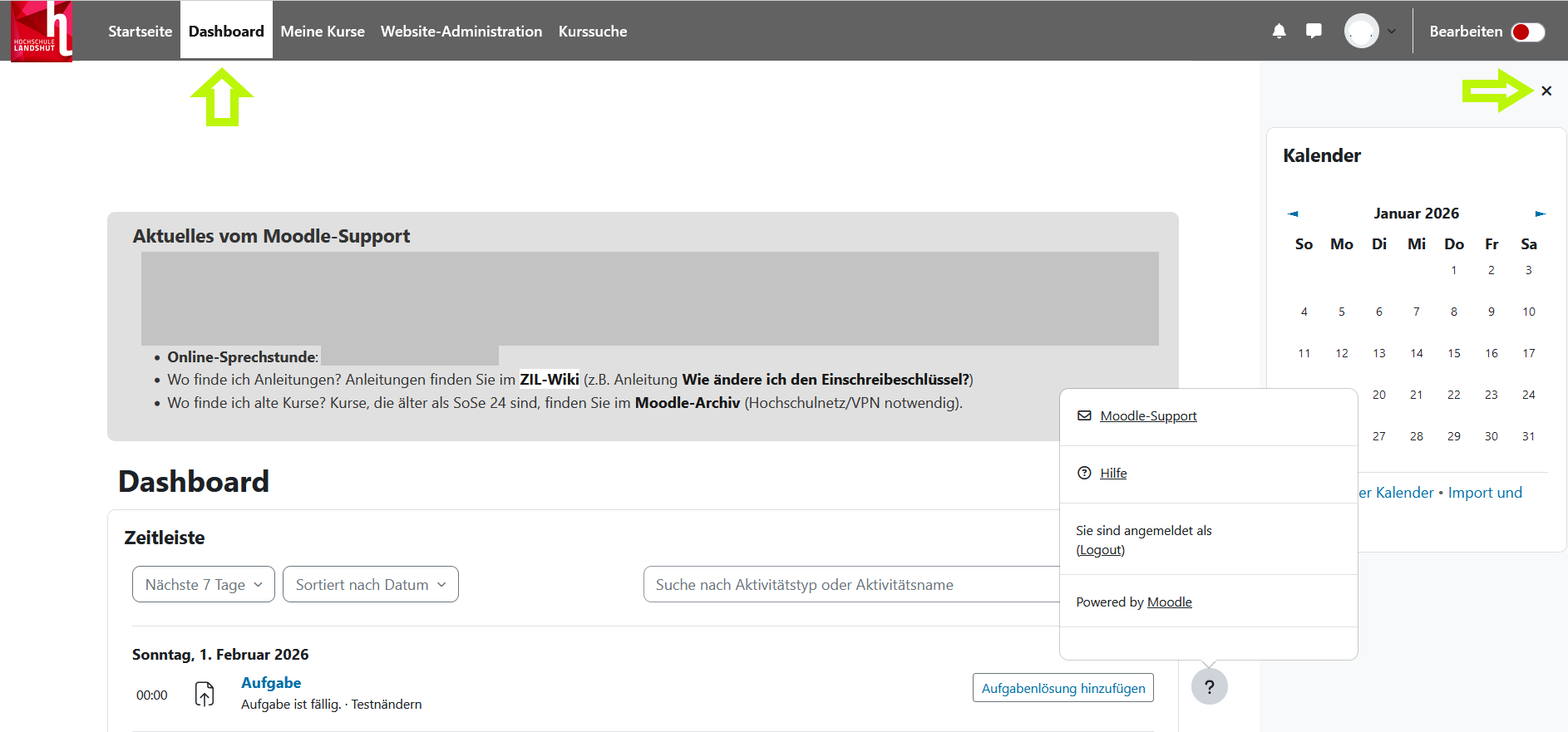Open the Moodle-Support link

[x=1148, y=416]
